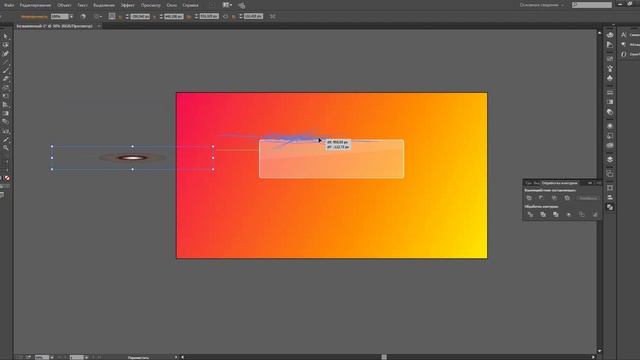Click Divide in Pathfinder bottom row
Viewport: 640px width, 360px height.
[530, 214]
